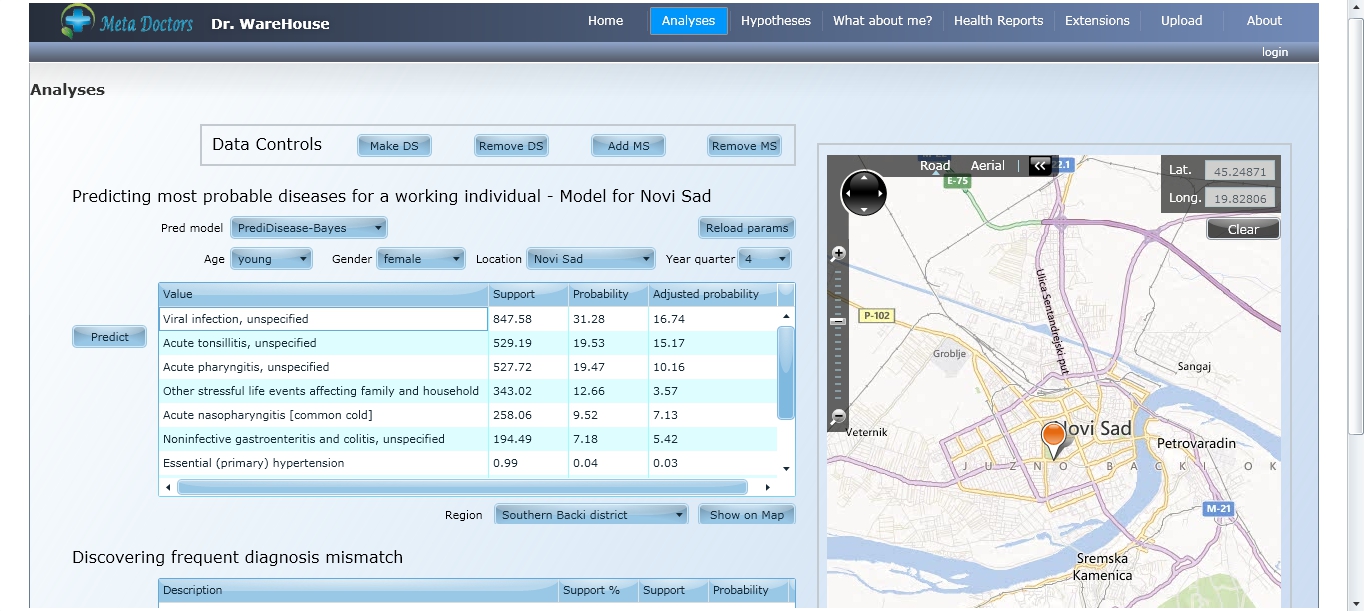Go to the Health Reports page
This screenshot has width=1364, height=611.
pos(998,21)
